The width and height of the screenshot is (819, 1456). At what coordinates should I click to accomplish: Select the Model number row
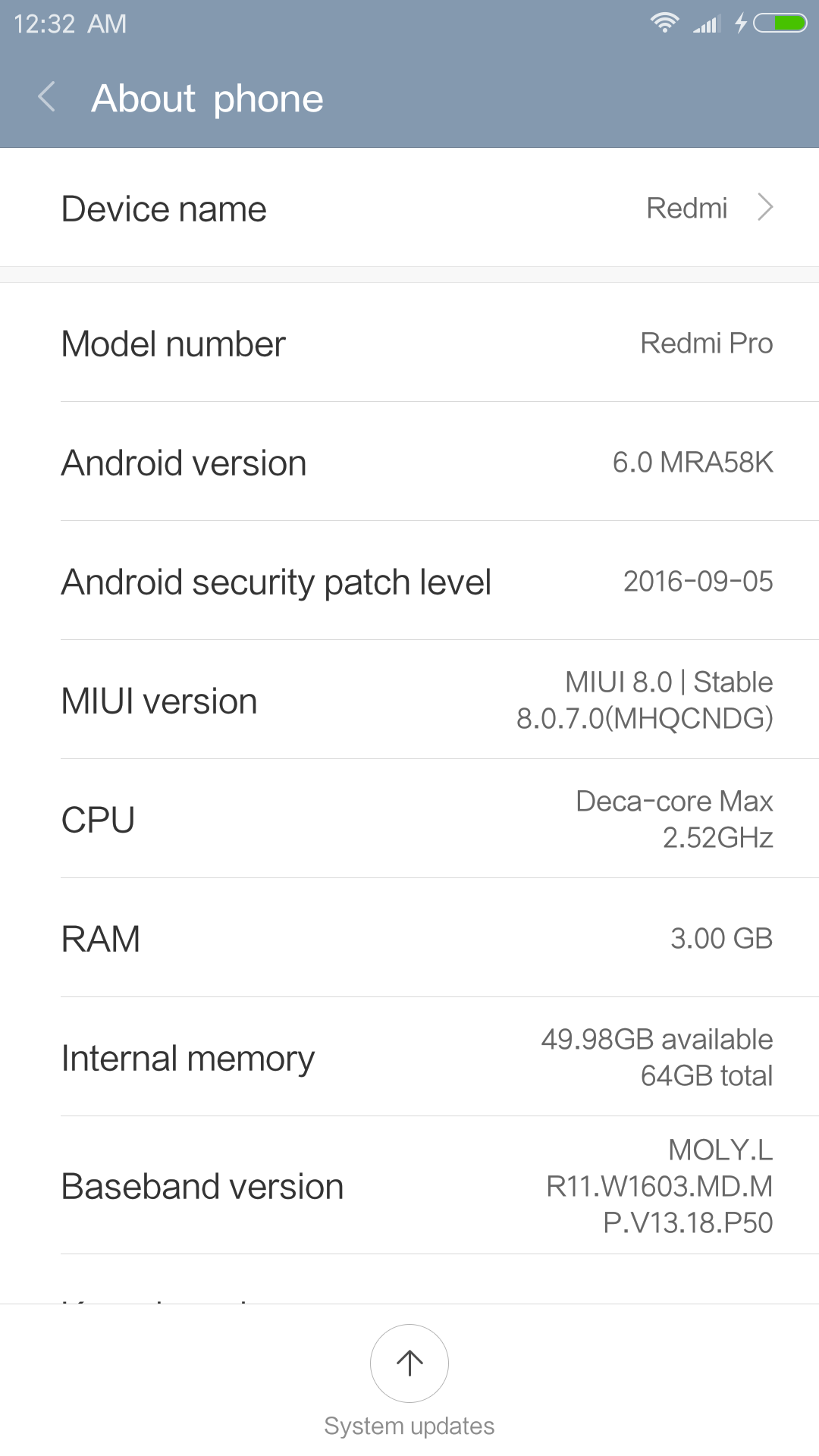pyautogui.click(x=409, y=344)
